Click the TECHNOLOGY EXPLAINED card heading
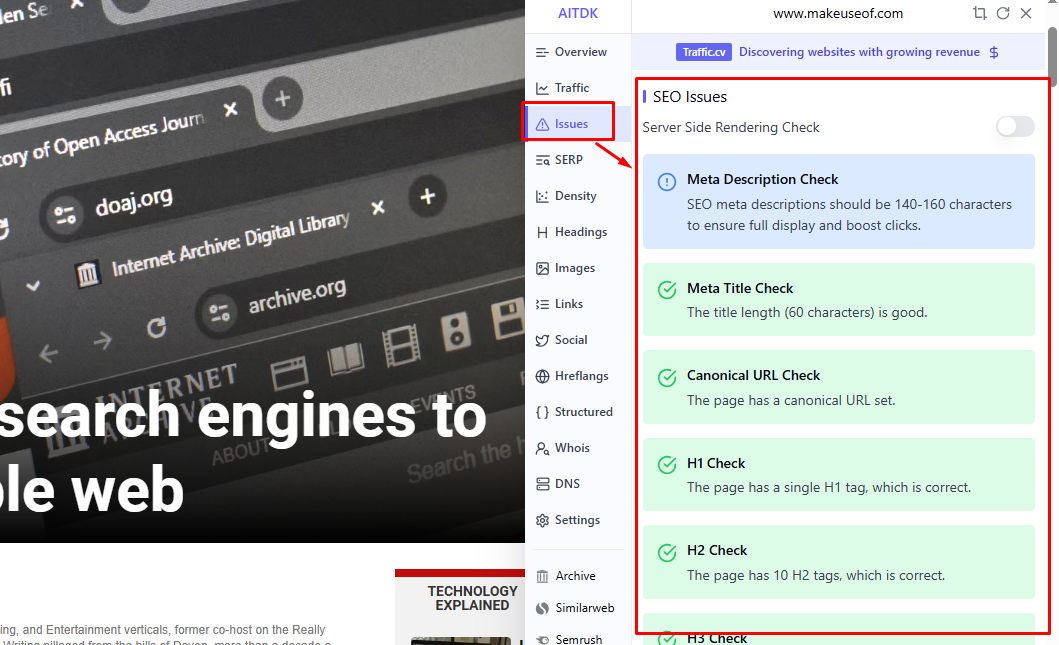 [472, 598]
